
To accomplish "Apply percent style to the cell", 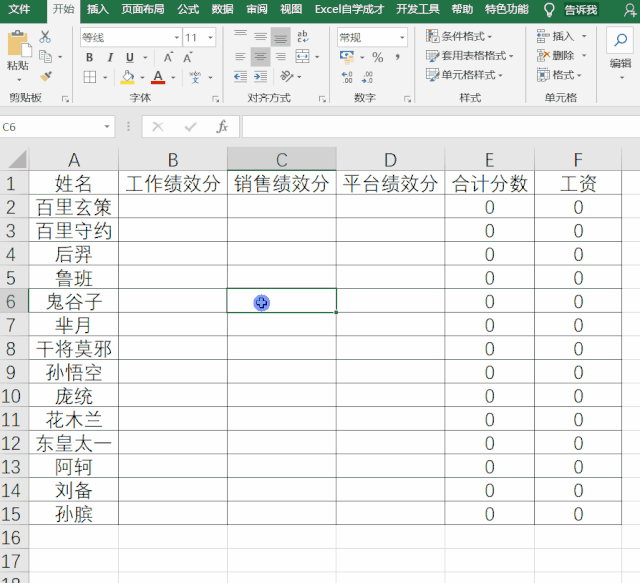I will pyautogui.click(x=378, y=57).
